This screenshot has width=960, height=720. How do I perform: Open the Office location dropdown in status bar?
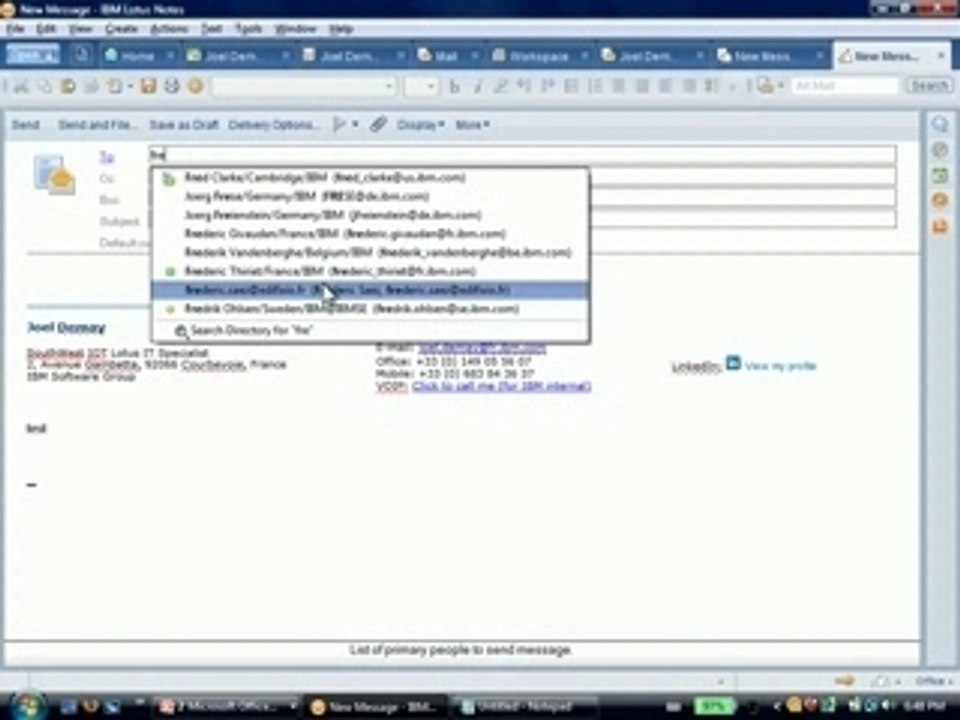click(934, 681)
